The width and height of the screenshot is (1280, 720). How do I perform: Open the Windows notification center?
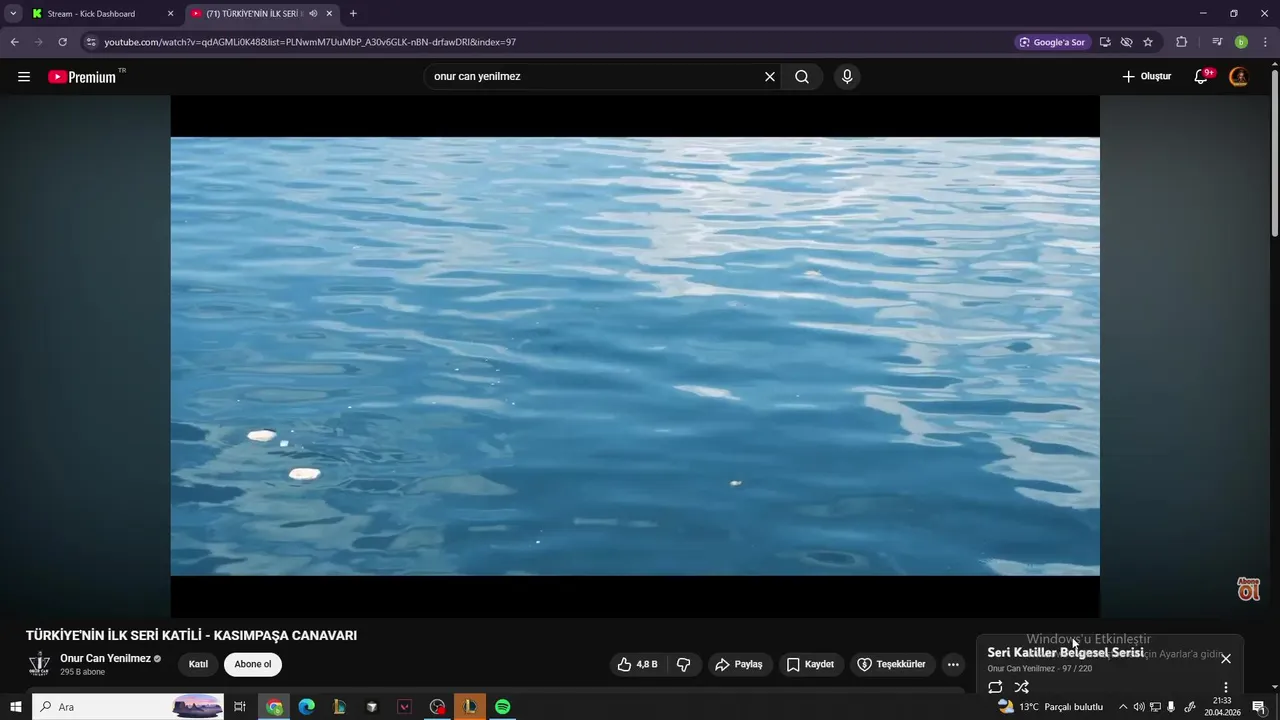1259,707
